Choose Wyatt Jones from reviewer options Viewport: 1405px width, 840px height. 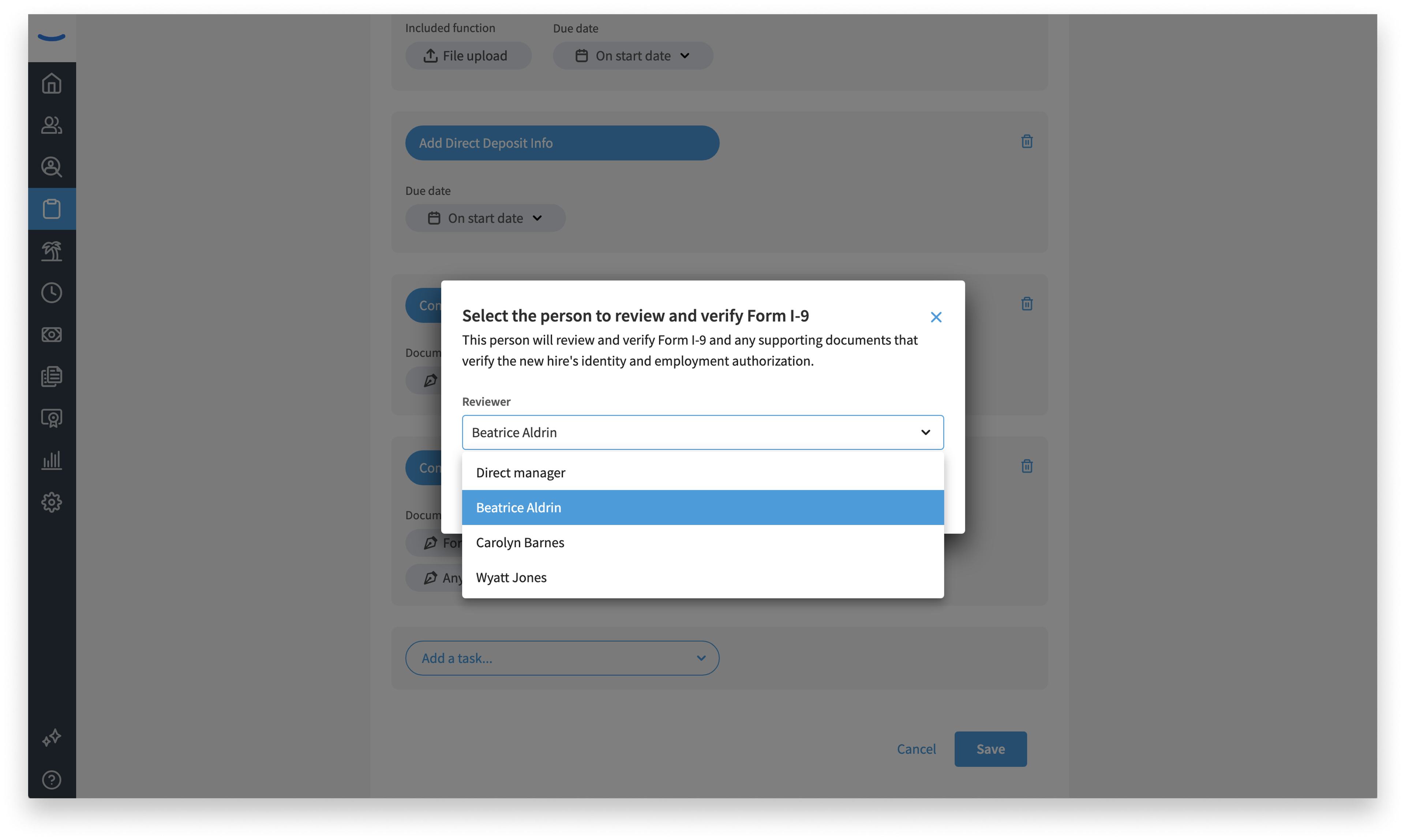(702, 577)
